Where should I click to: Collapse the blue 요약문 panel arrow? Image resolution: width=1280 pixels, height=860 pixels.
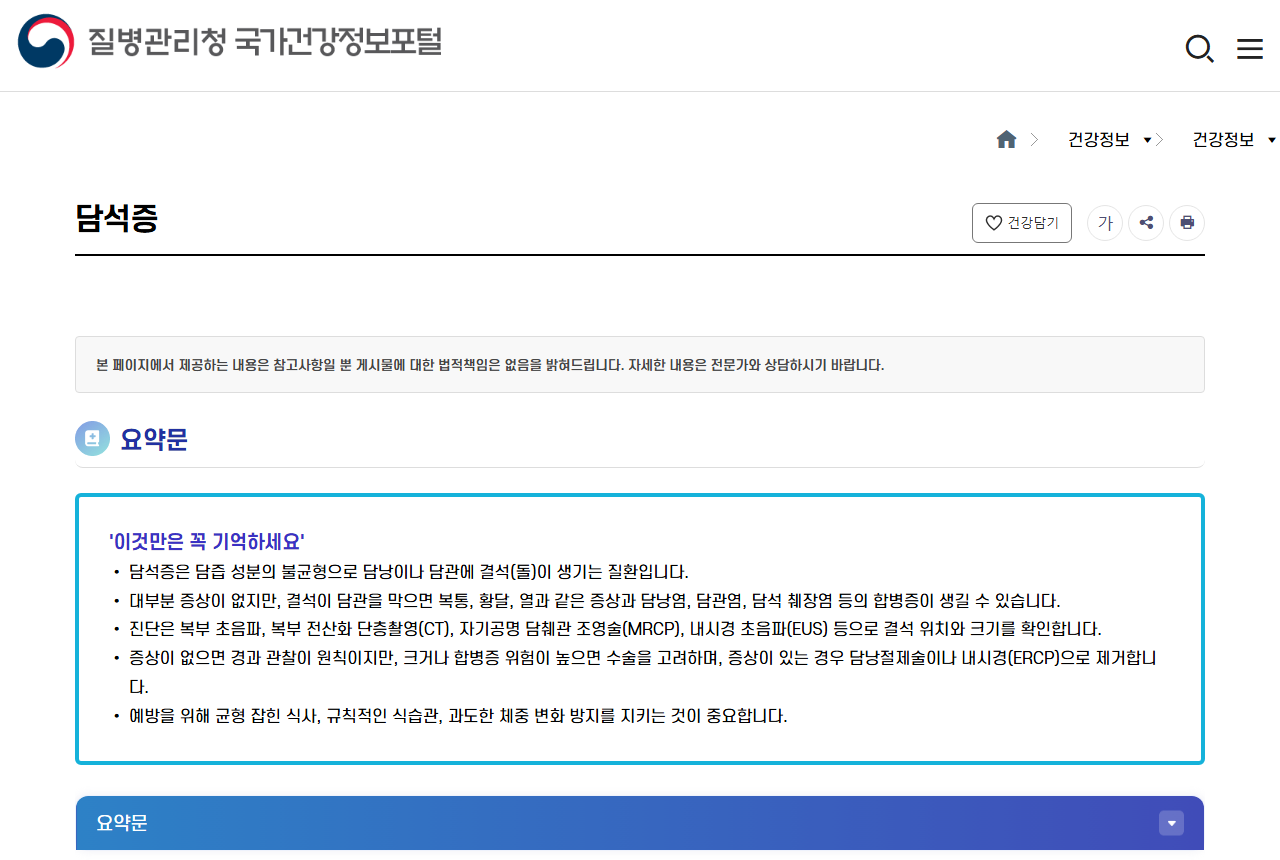(x=1171, y=823)
